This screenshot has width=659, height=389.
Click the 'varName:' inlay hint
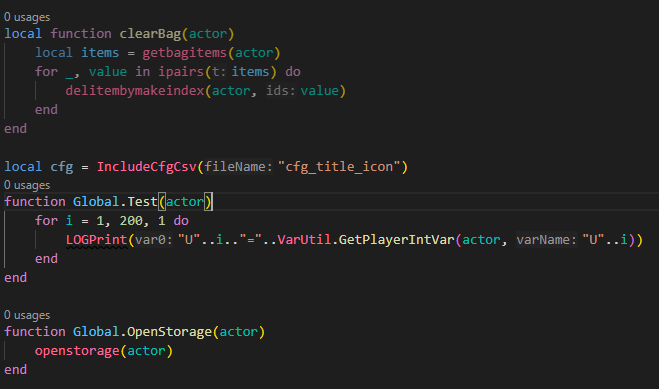tap(547, 240)
